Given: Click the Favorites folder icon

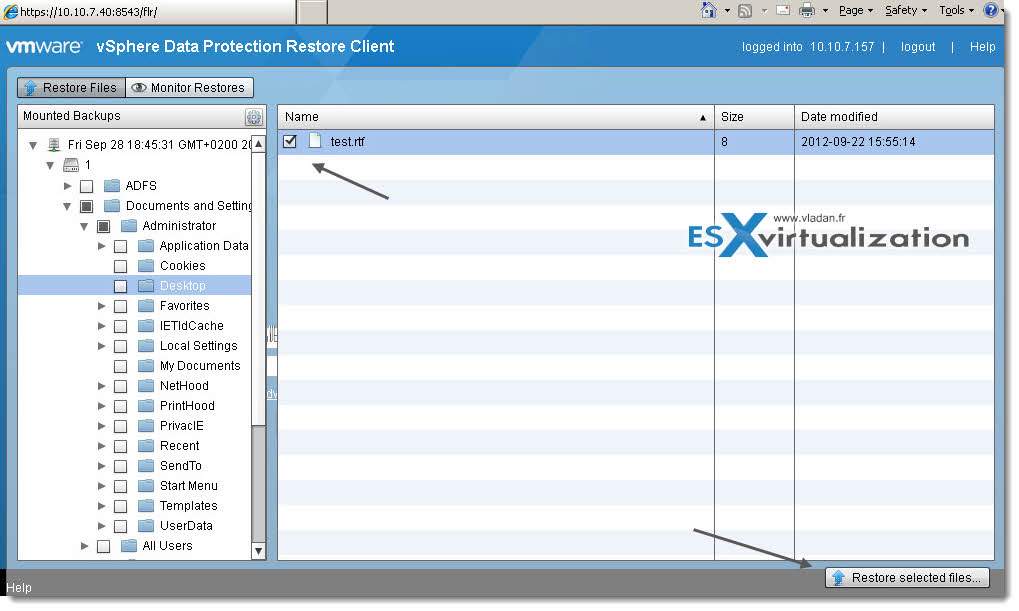Looking at the screenshot, I should pos(146,306).
